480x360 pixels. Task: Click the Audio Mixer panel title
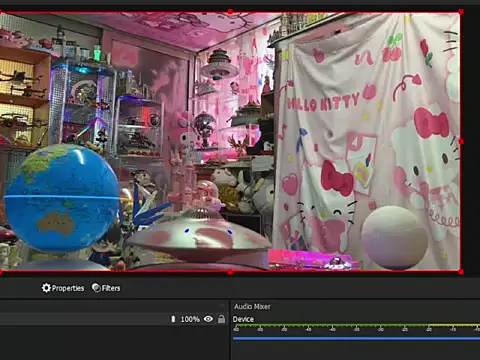tap(252, 306)
